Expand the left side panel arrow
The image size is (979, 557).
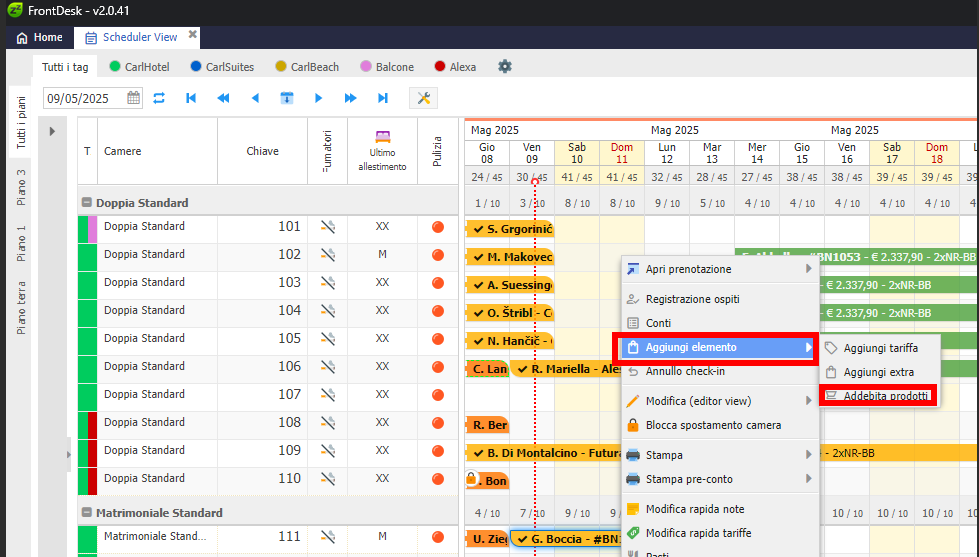52,131
